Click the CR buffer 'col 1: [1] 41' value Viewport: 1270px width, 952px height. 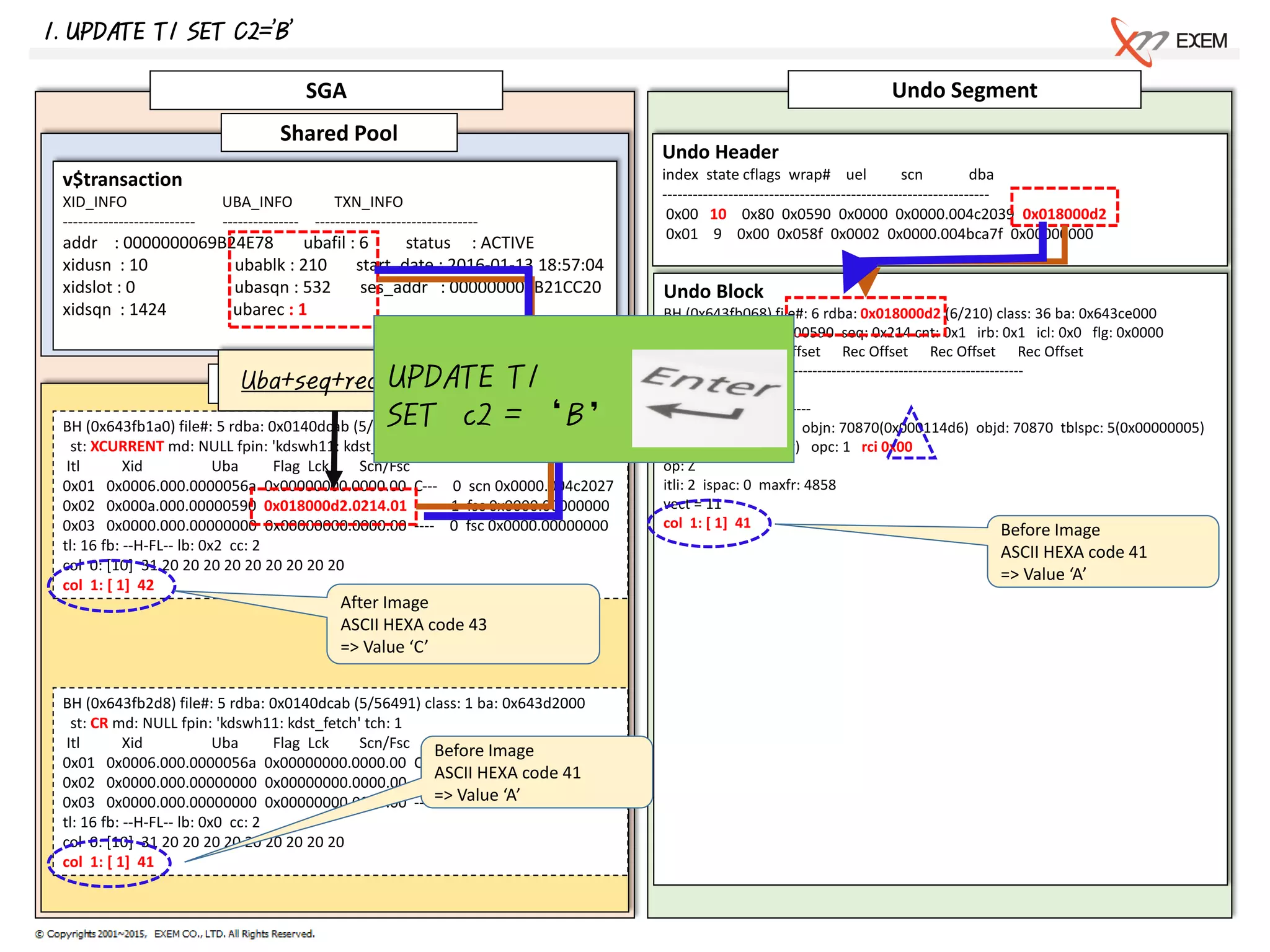coord(109,862)
